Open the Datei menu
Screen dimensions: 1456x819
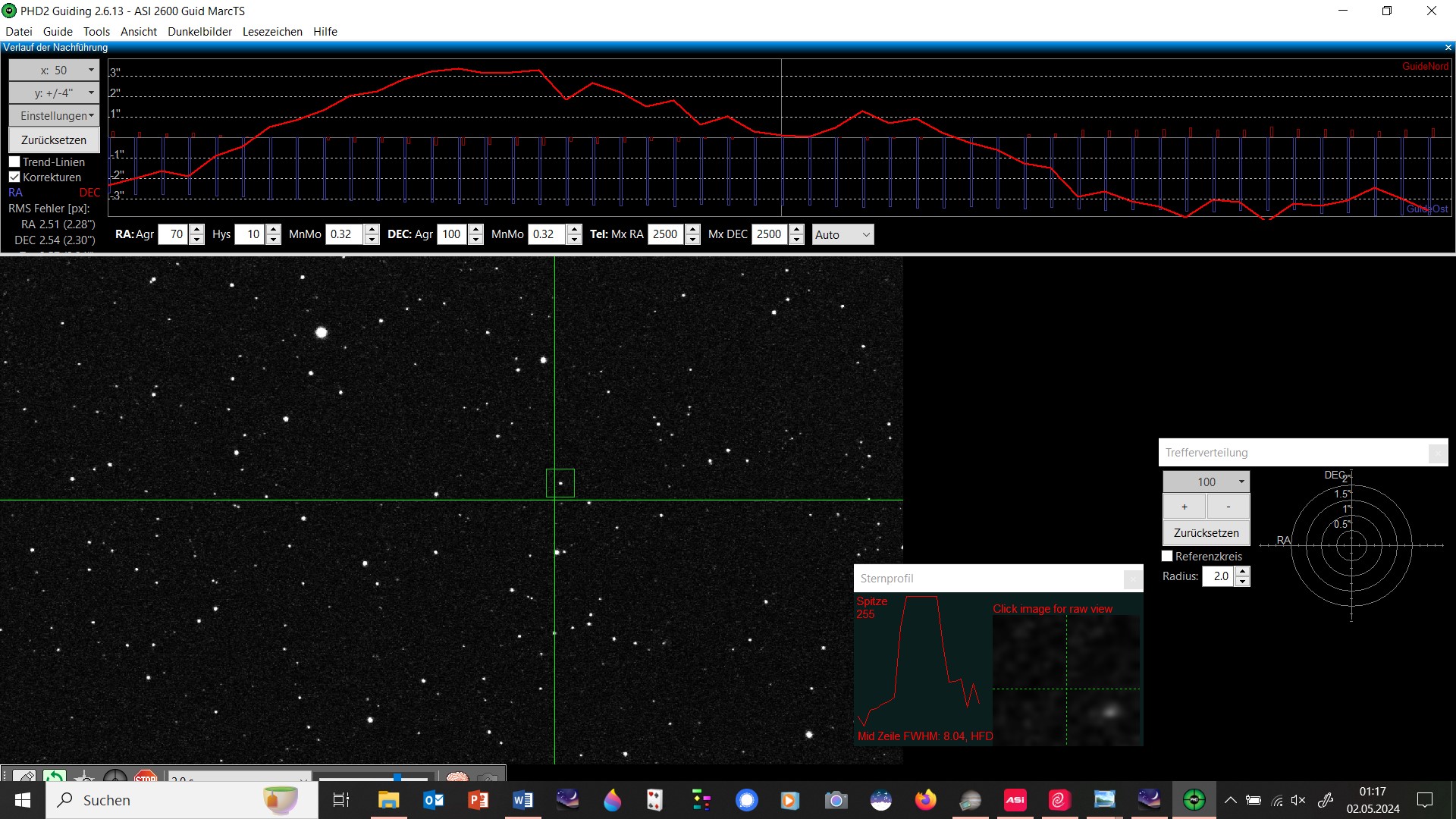click(x=19, y=32)
